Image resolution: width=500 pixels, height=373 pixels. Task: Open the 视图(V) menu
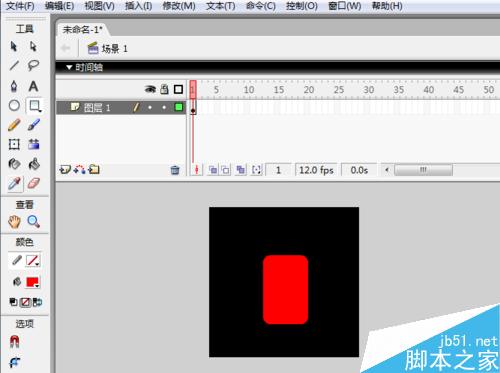click(x=99, y=6)
